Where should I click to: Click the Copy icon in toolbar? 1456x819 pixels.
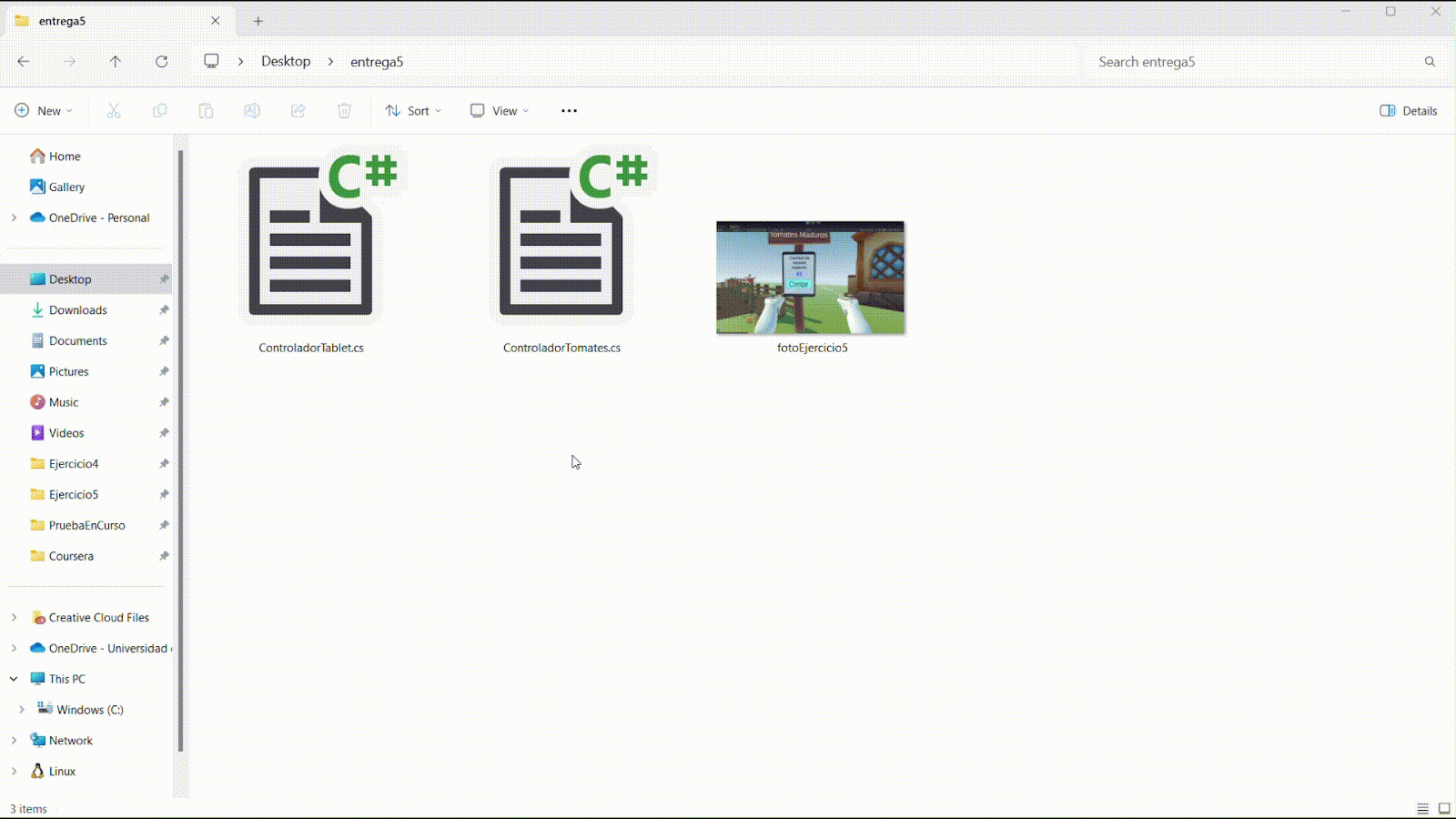(159, 110)
